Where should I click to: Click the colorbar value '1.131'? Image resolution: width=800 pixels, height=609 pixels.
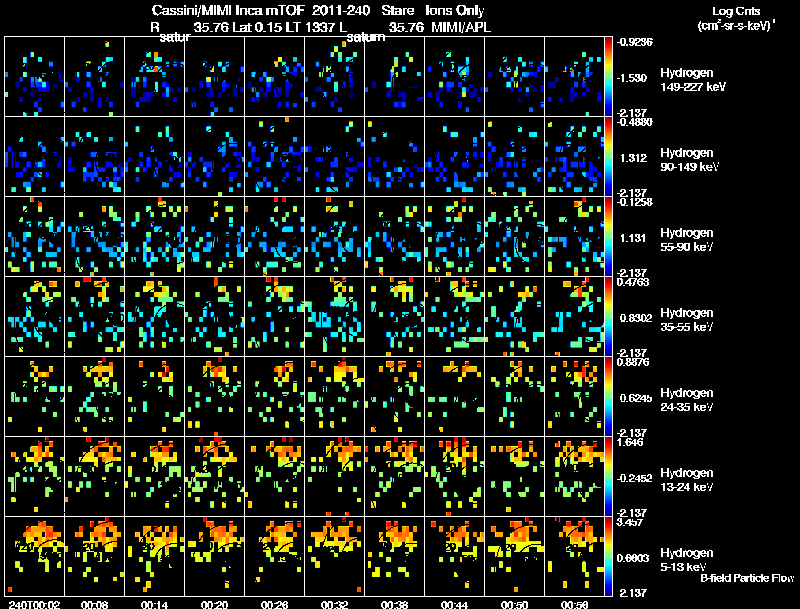633,238
